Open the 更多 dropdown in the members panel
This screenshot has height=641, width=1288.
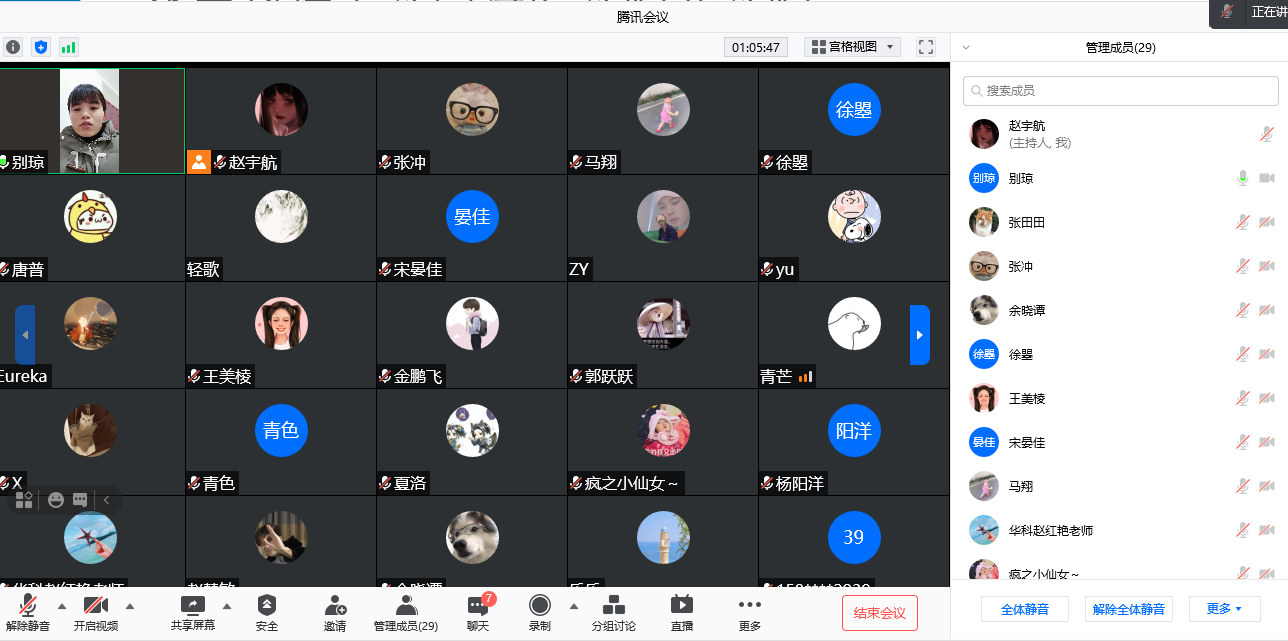(1224, 609)
